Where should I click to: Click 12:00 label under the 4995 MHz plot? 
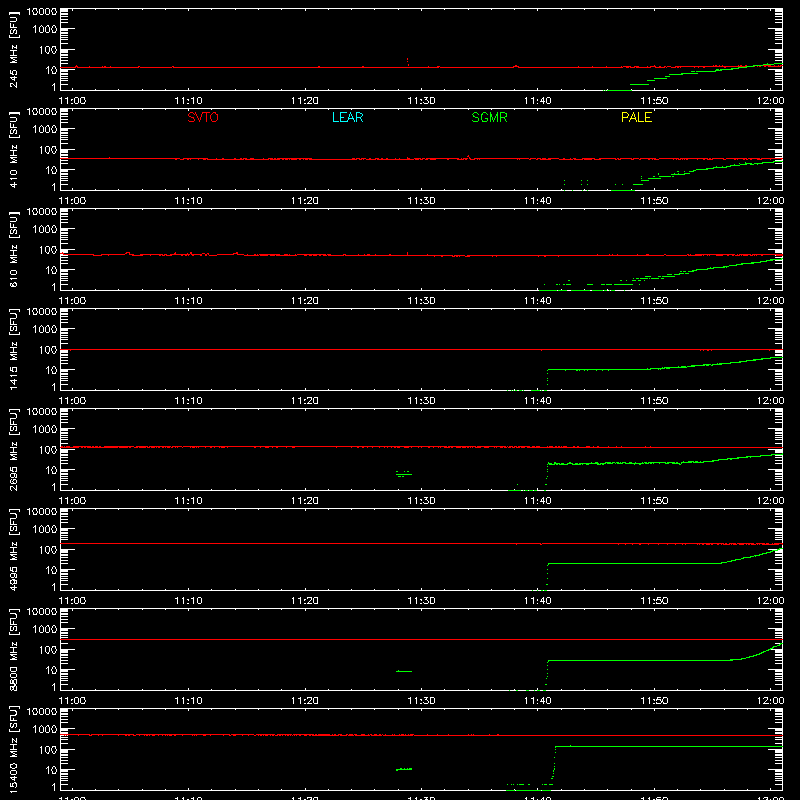pos(770,601)
